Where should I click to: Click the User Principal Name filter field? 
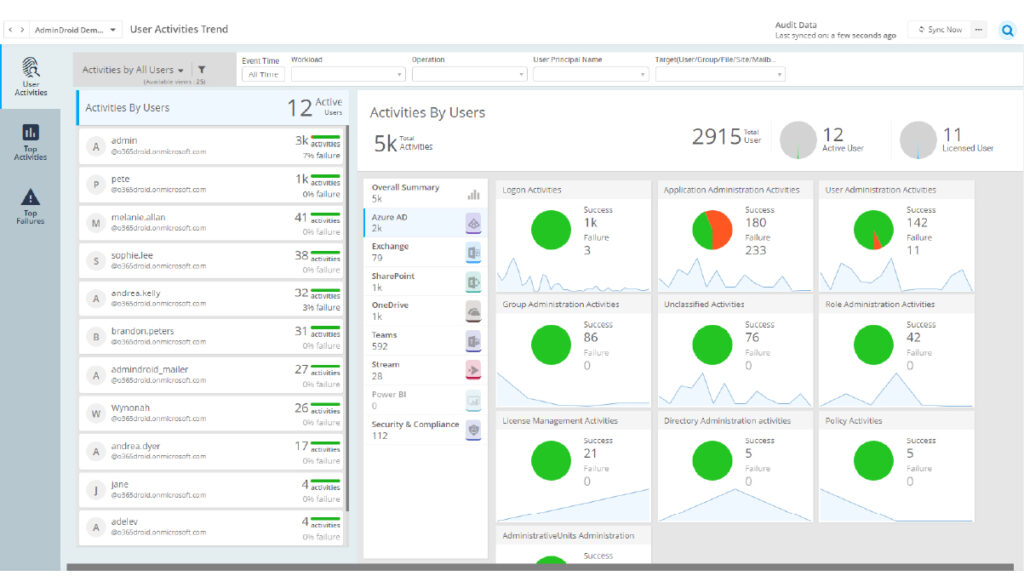590,74
